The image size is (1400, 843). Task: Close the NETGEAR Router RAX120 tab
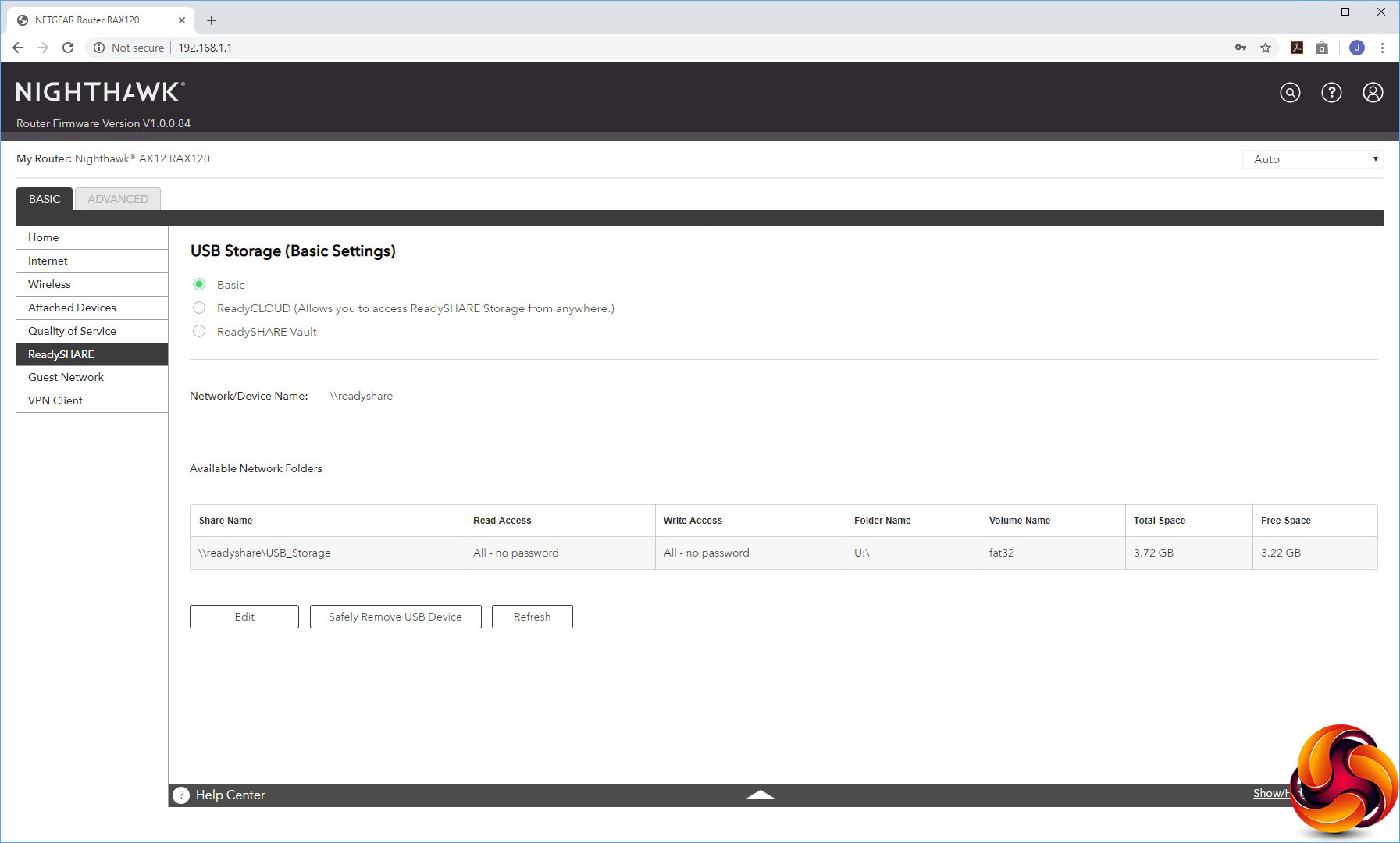coord(182,20)
